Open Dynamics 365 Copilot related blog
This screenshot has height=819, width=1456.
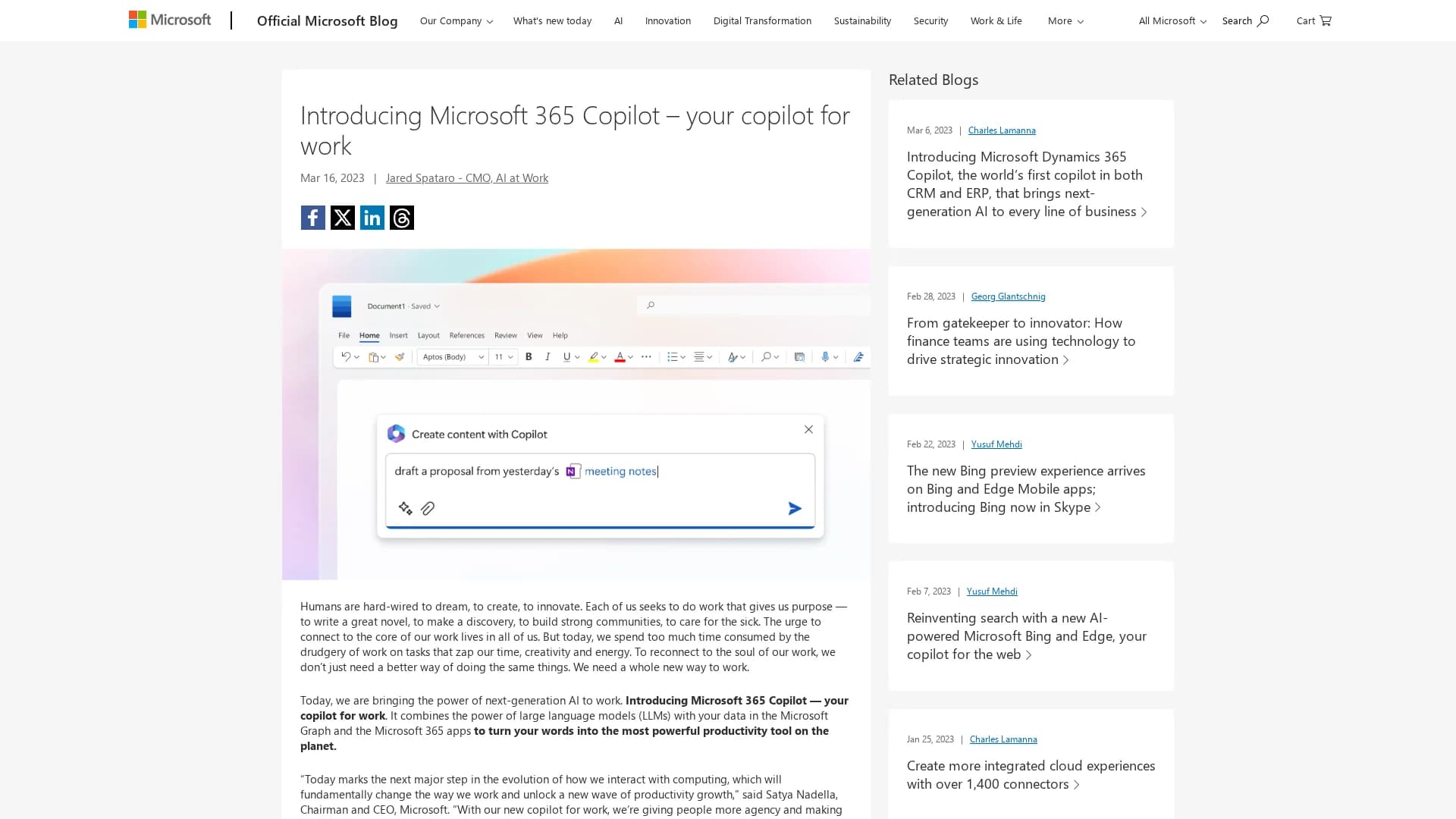click(x=1027, y=184)
